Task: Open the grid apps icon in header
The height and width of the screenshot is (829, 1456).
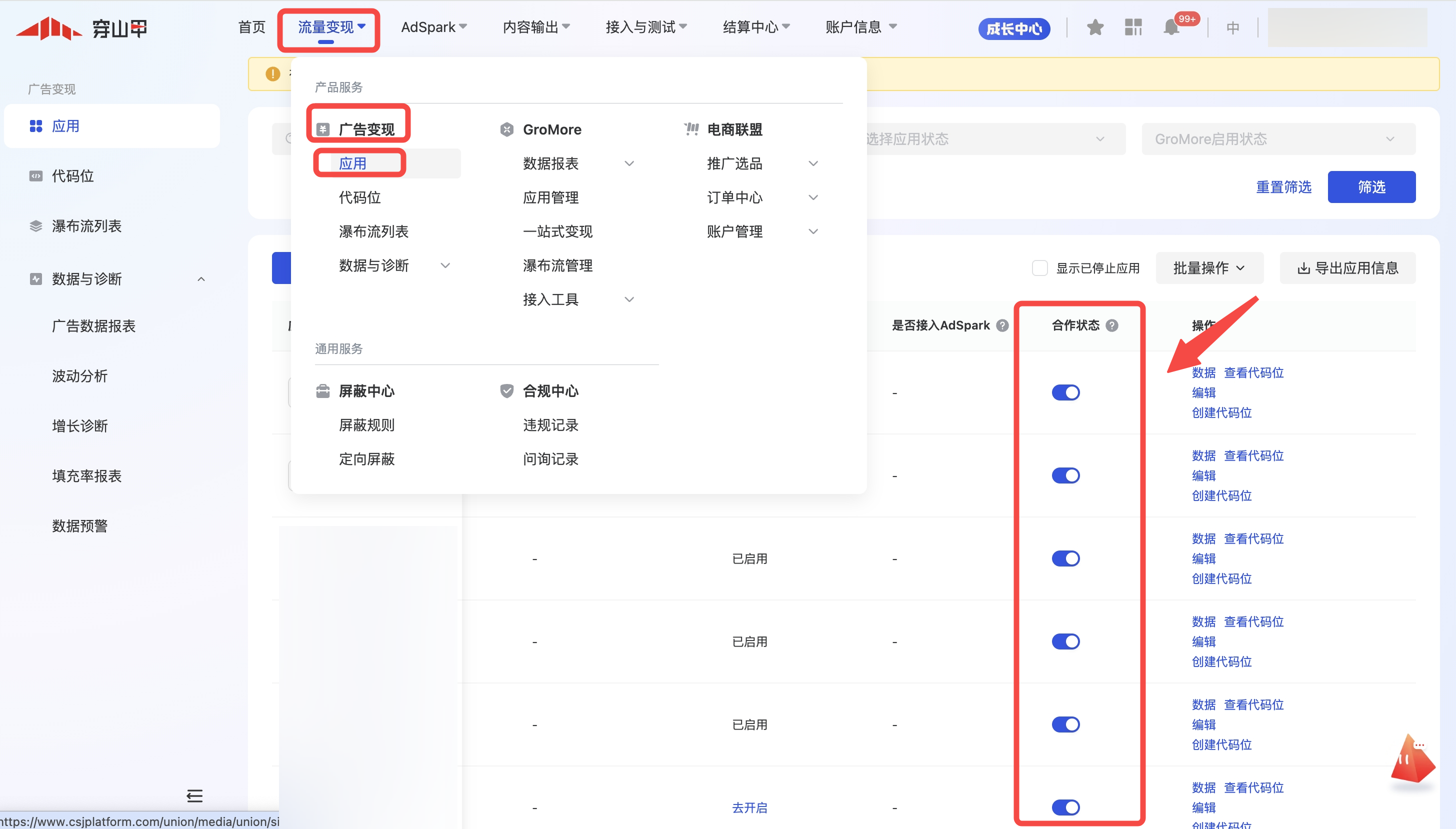Action: 1132,27
